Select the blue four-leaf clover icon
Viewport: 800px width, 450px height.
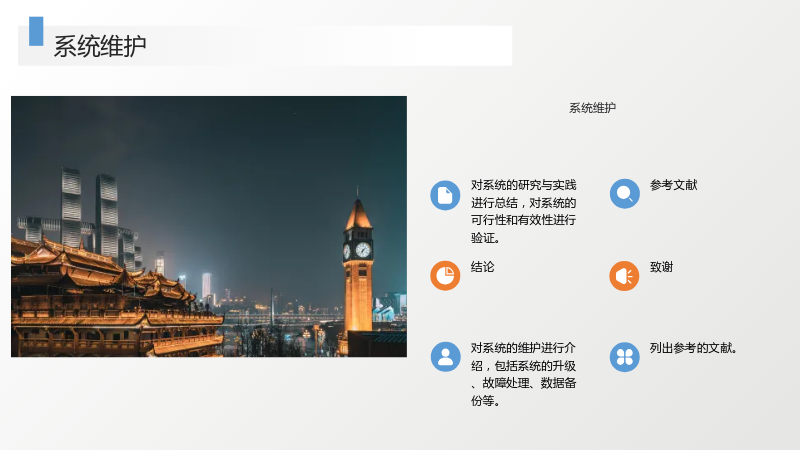(x=624, y=357)
